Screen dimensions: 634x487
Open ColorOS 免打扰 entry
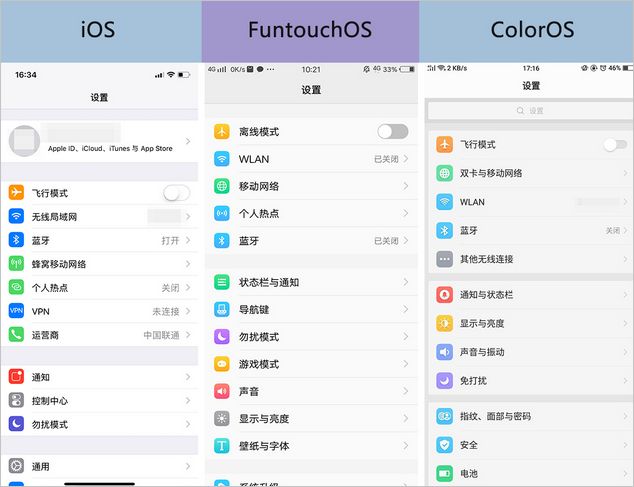click(x=530, y=381)
